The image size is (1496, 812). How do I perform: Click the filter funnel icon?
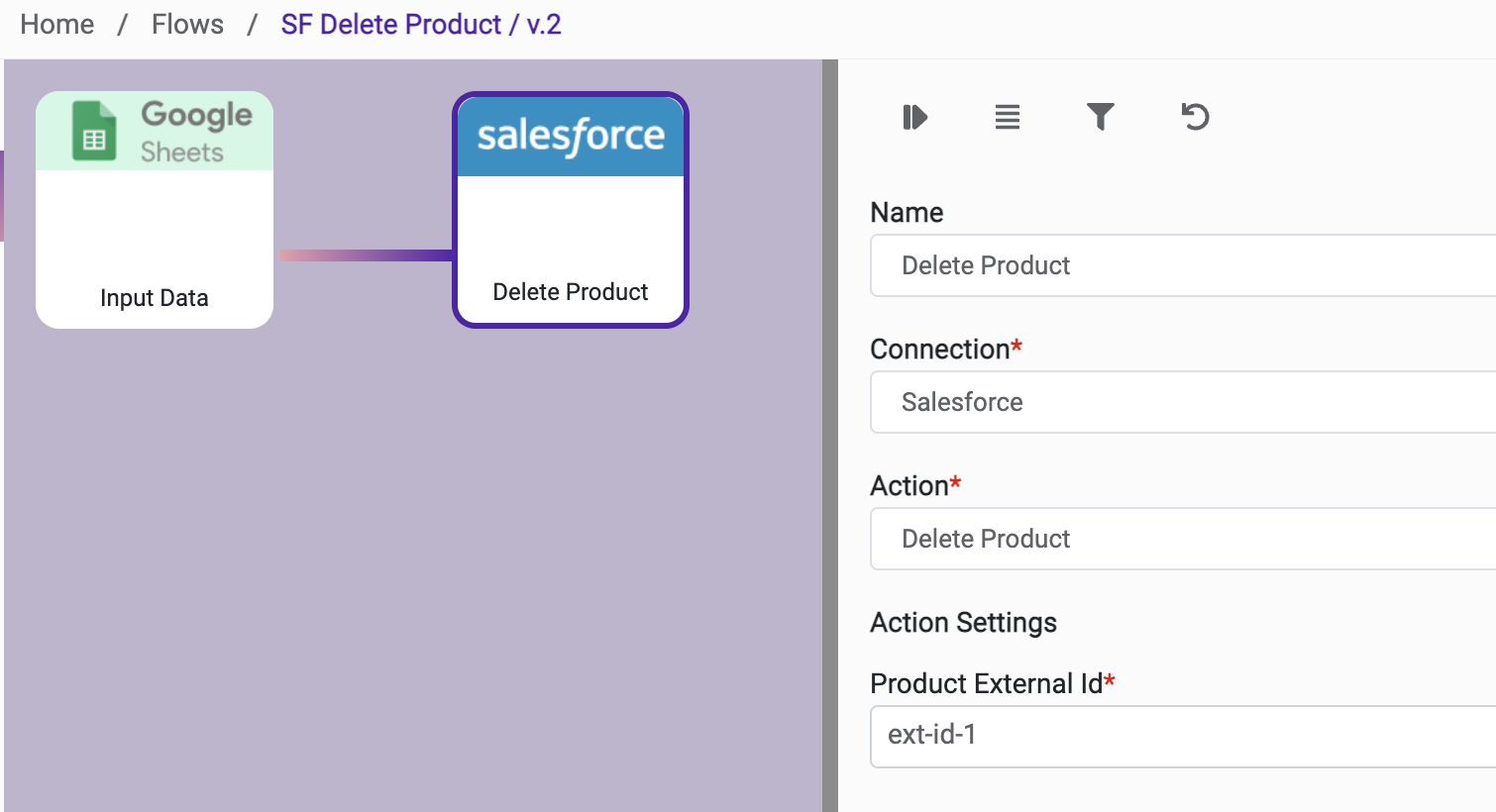coord(1100,117)
